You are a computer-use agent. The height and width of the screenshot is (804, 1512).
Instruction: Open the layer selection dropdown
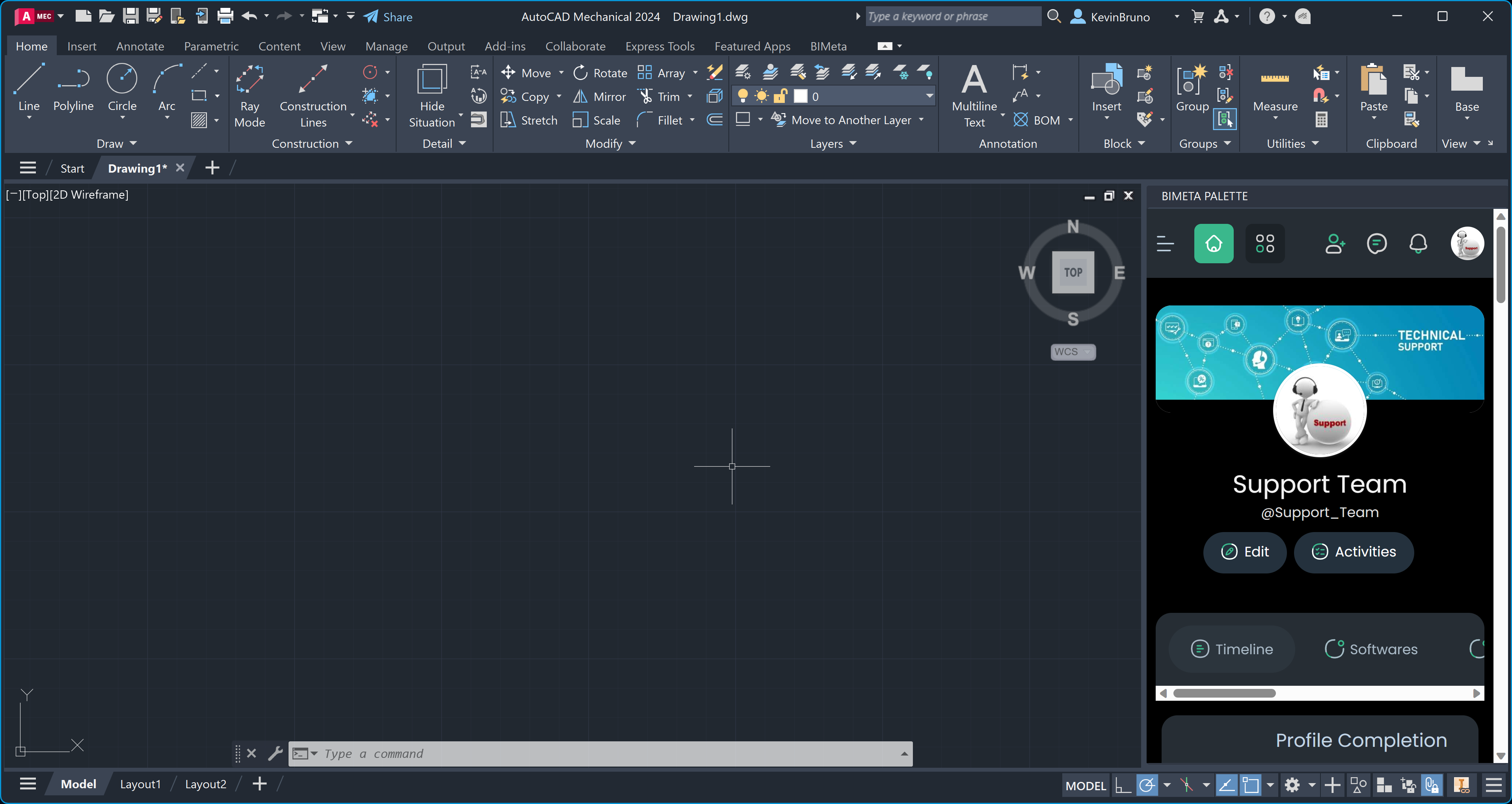tap(929, 96)
